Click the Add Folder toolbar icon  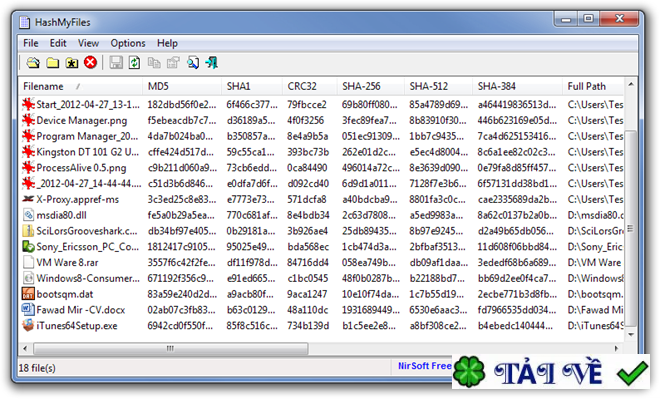tap(53, 63)
